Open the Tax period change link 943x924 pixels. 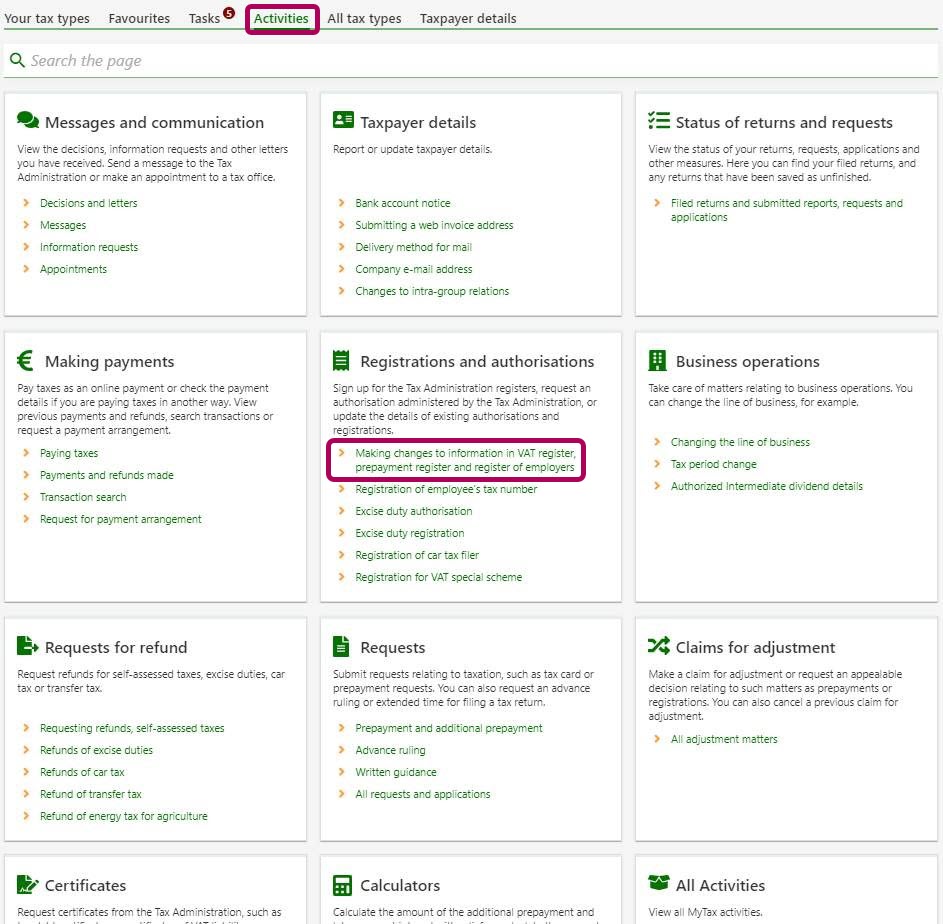713,464
